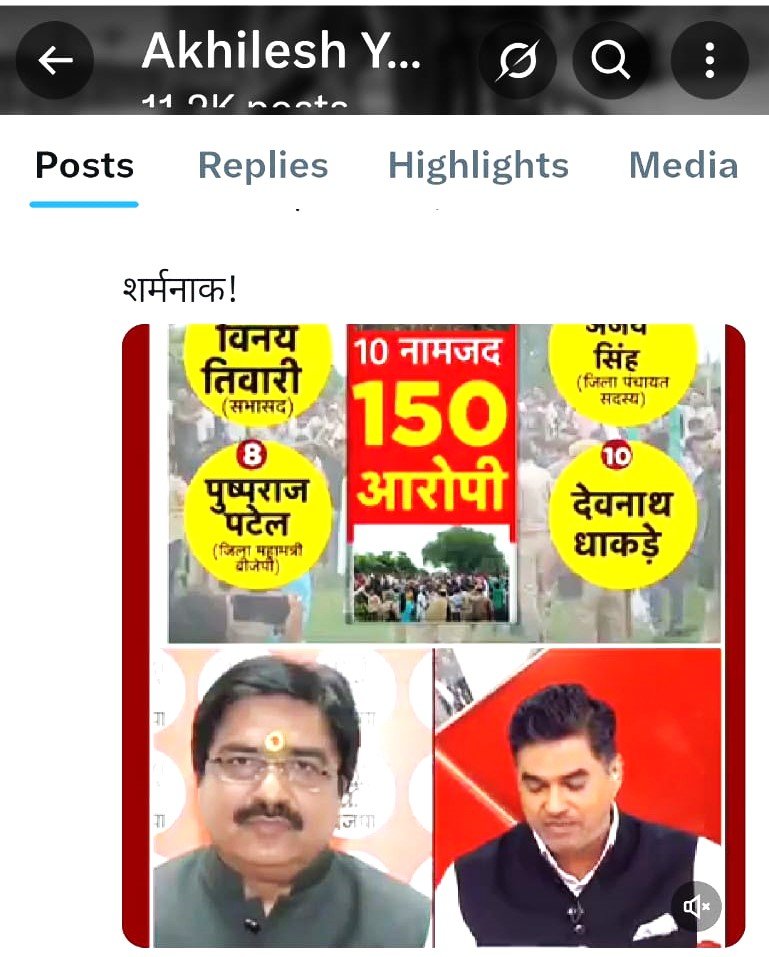
Task: Tap the crowd photo under 150 आरोपी
Action: 431,574
